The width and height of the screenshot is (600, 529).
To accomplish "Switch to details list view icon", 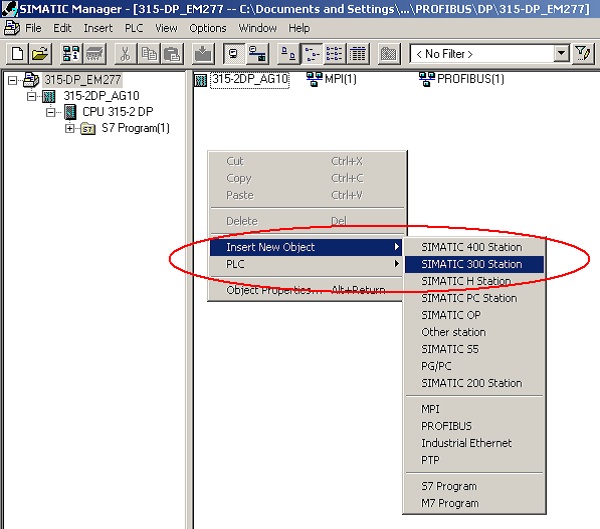I will [358, 53].
